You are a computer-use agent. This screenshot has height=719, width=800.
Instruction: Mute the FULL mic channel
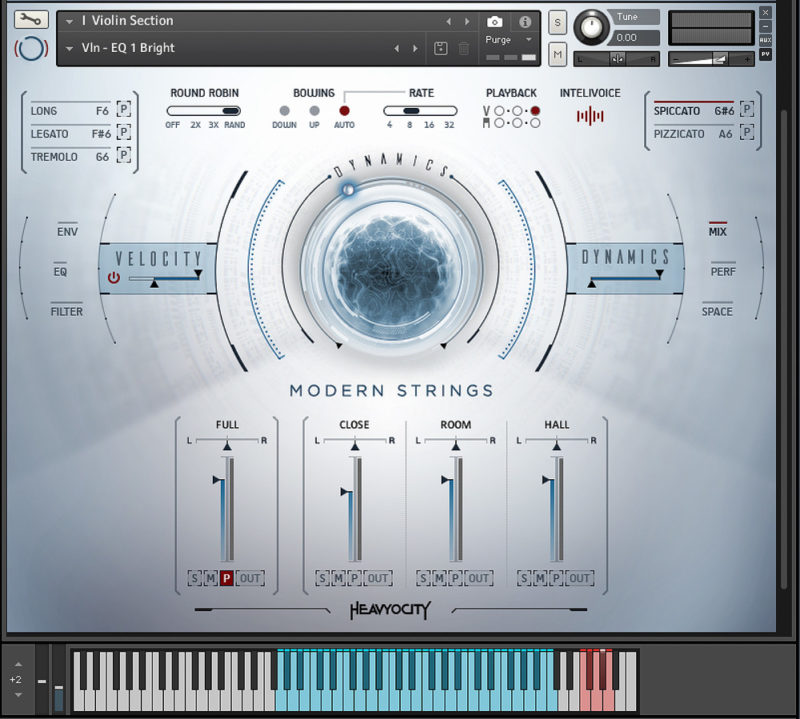tap(211, 578)
